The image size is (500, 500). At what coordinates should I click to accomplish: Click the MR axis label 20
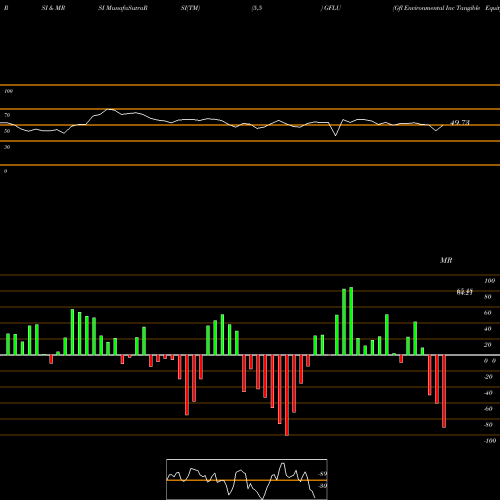coord(488,345)
